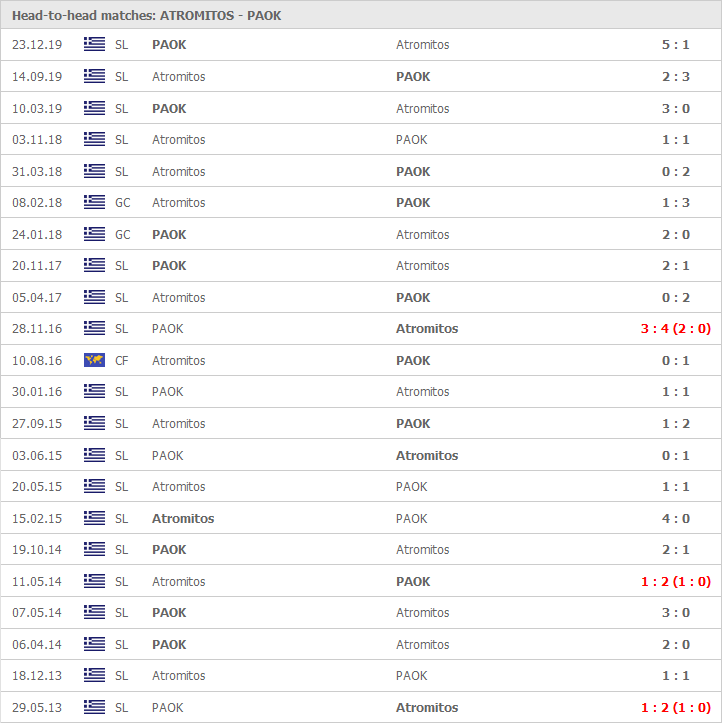Select the 18.12.13 match date
The image size is (722, 723).
point(37,676)
